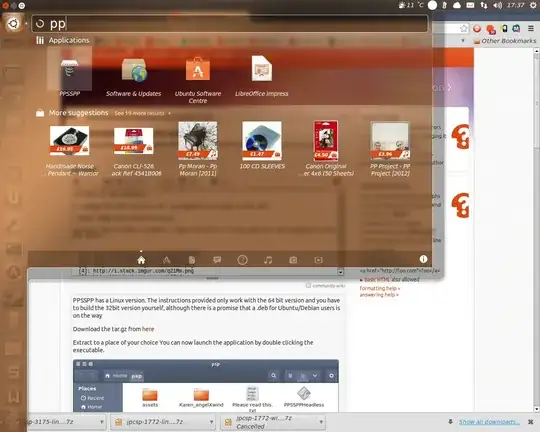Click the first orange question-mark badge on page
Image resolution: width=540 pixels, height=432 pixels.
[460, 136]
